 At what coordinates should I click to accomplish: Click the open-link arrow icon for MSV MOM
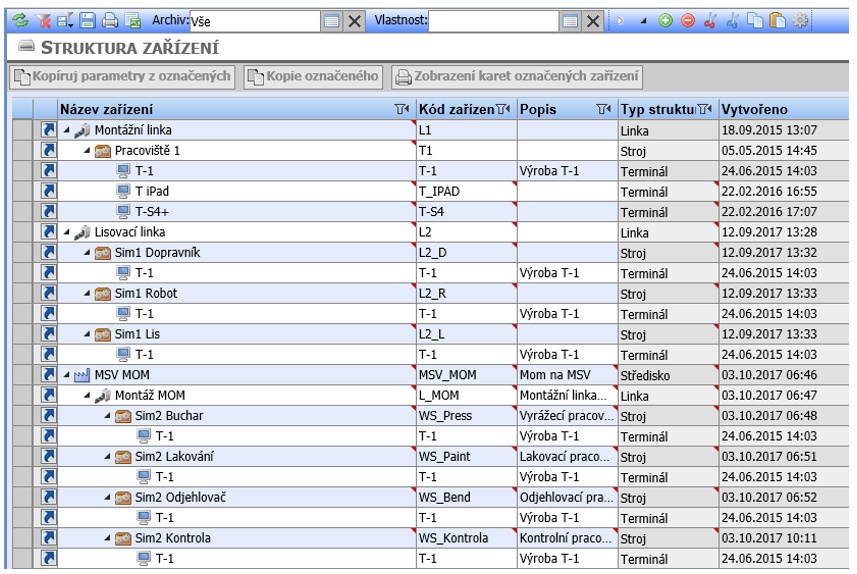click(x=48, y=374)
